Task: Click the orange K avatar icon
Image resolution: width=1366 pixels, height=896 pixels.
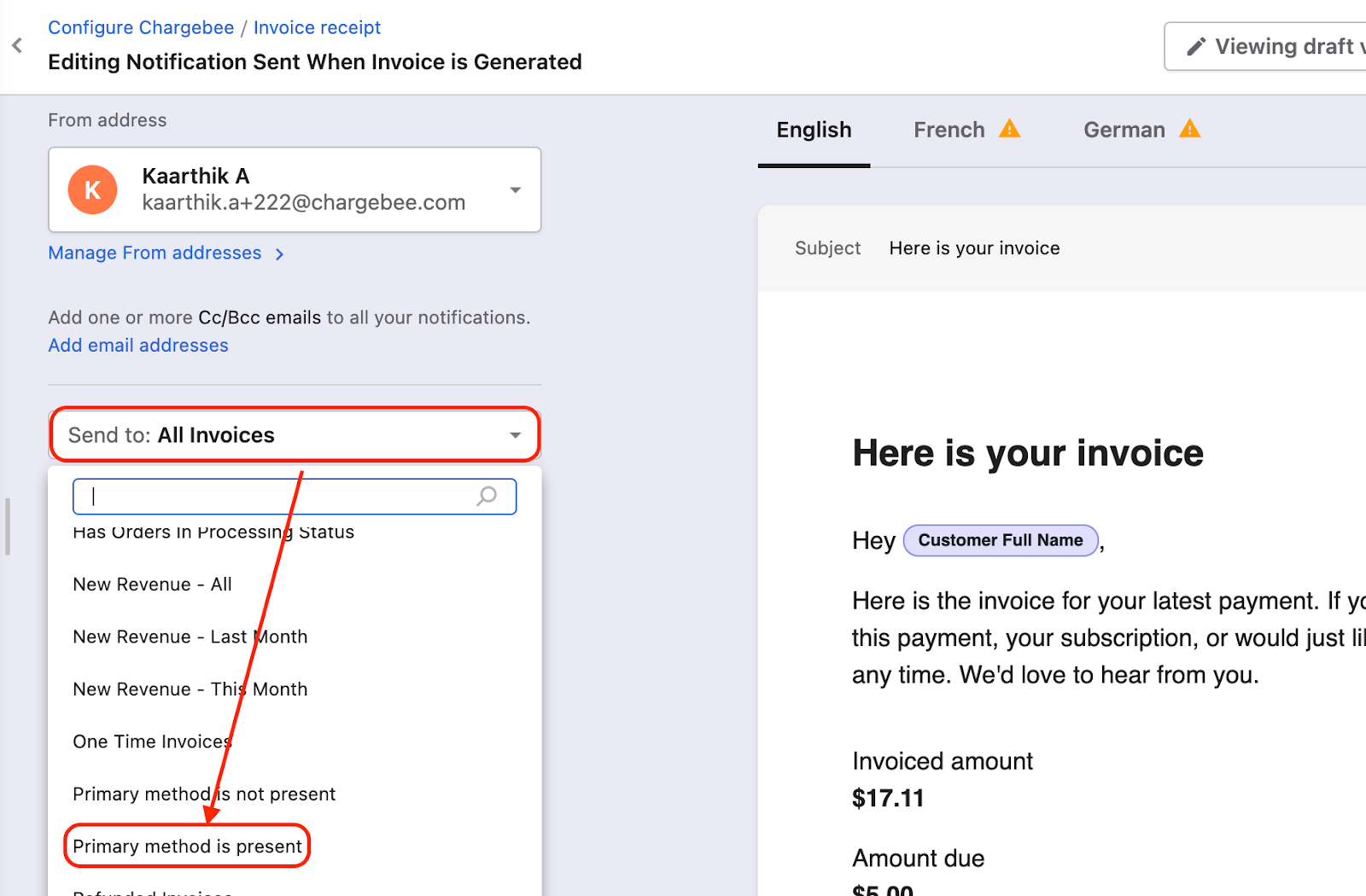Action: [x=93, y=189]
